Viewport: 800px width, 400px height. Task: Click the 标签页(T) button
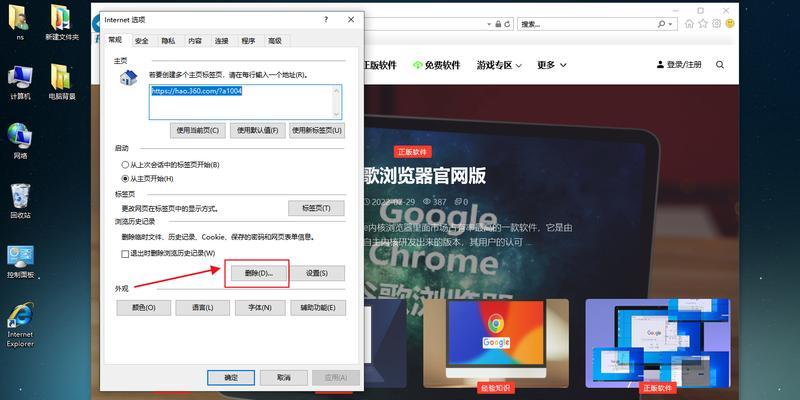(x=316, y=208)
